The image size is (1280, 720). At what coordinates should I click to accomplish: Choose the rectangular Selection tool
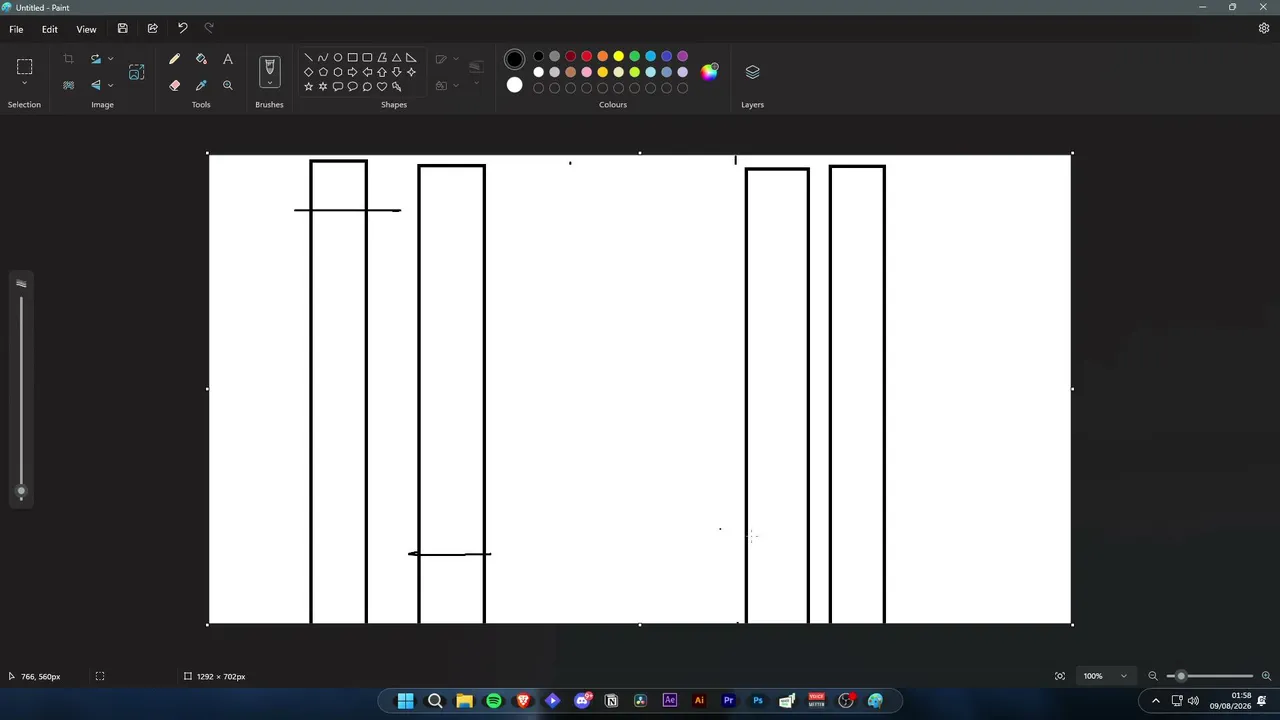coord(24,67)
